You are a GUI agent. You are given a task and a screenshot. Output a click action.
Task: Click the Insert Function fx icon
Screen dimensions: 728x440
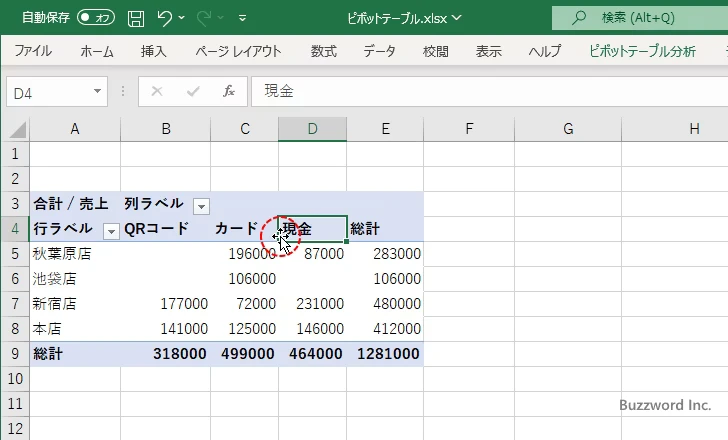229,91
